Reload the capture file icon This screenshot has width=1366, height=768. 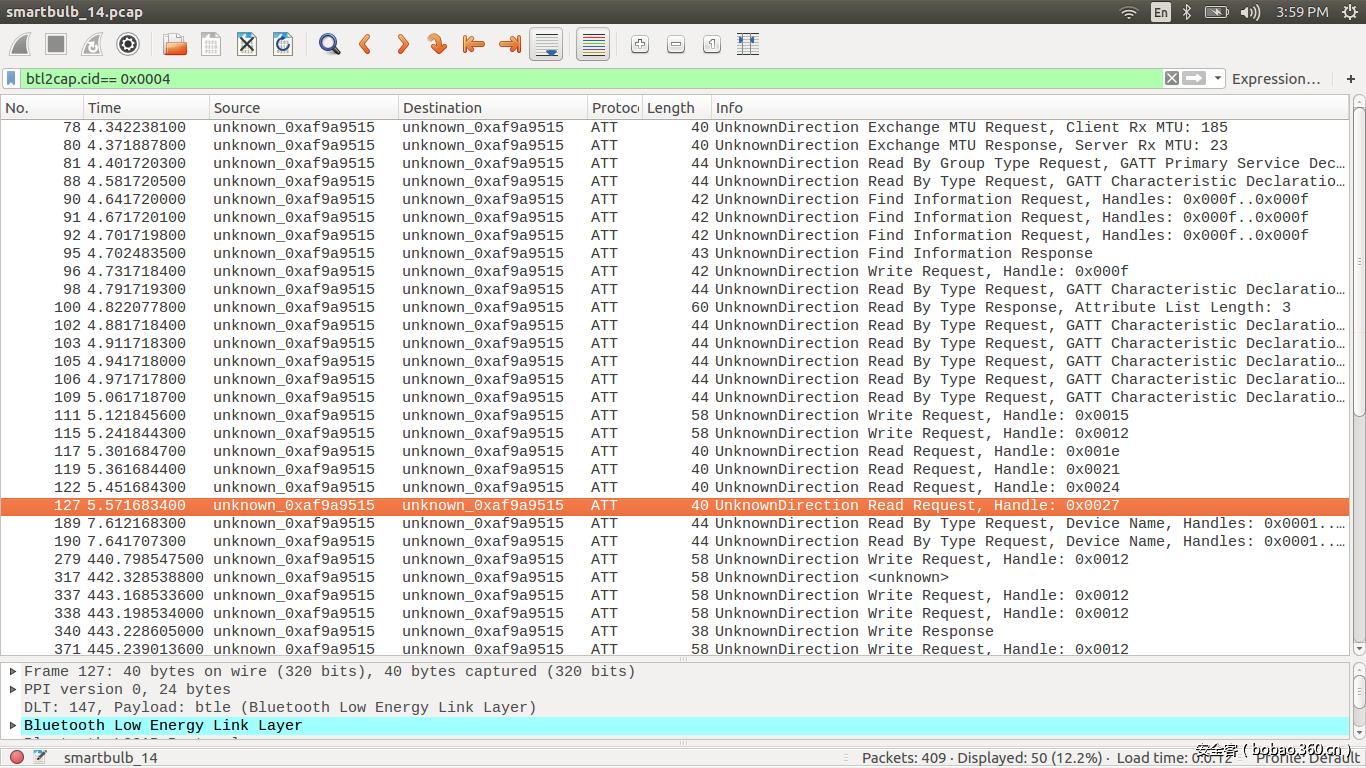click(283, 44)
